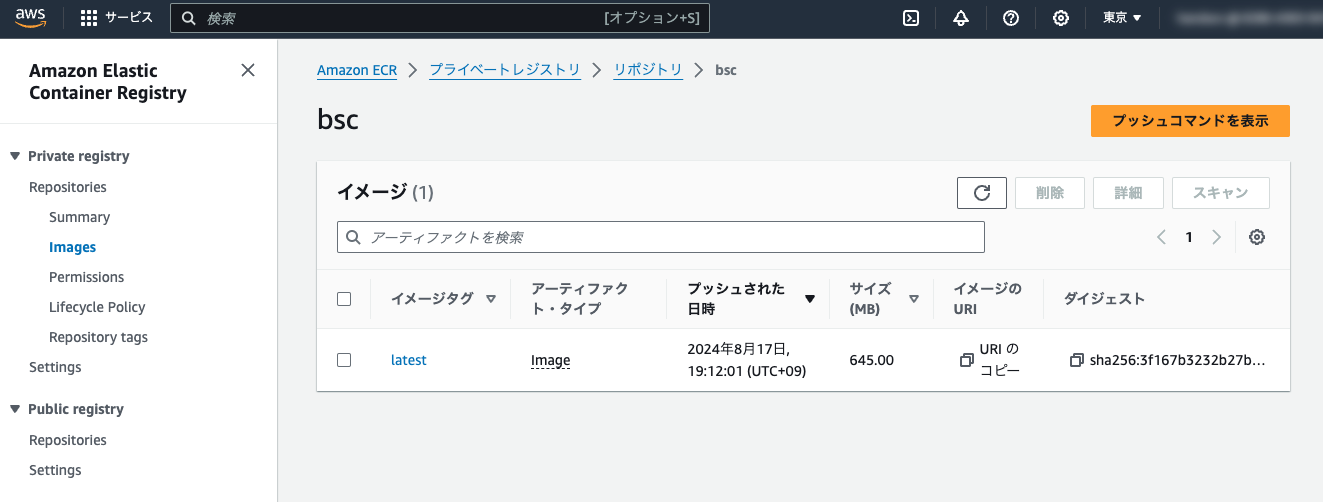Open the Tokyo region dropdown
This screenshot has height=502, width=1323.
(x=1122, y=18)
